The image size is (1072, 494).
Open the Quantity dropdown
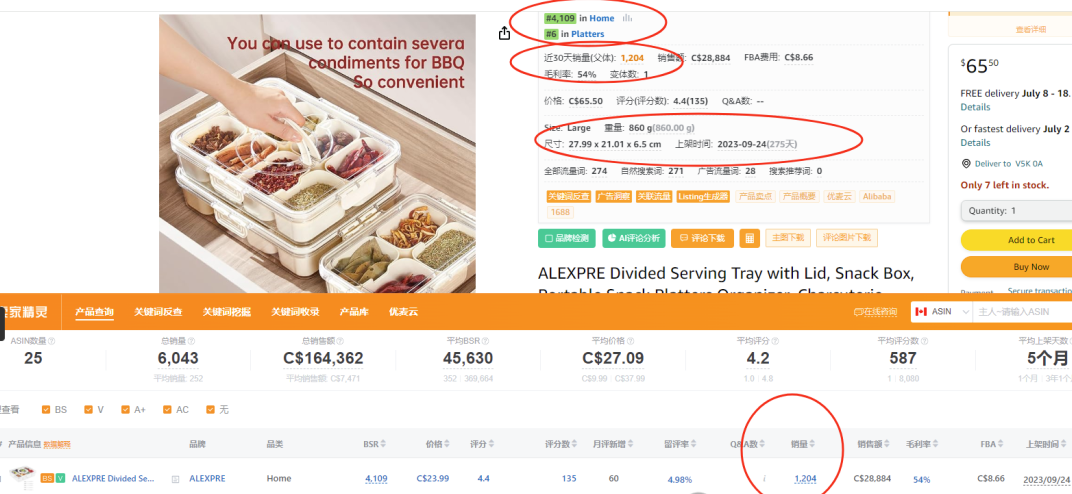point(1017,210)
